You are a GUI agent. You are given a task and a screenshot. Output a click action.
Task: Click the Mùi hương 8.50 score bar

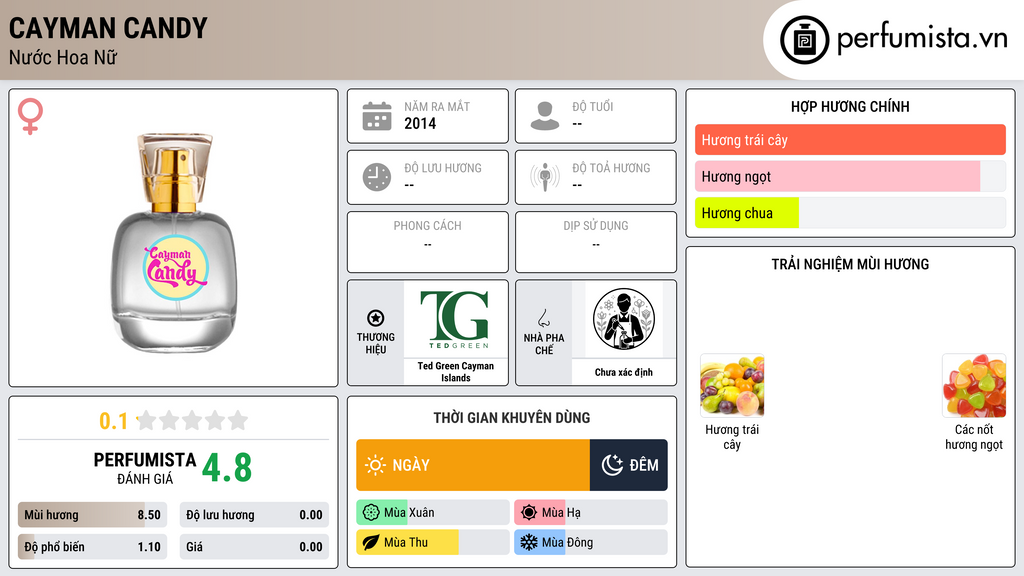pos(92,515)
